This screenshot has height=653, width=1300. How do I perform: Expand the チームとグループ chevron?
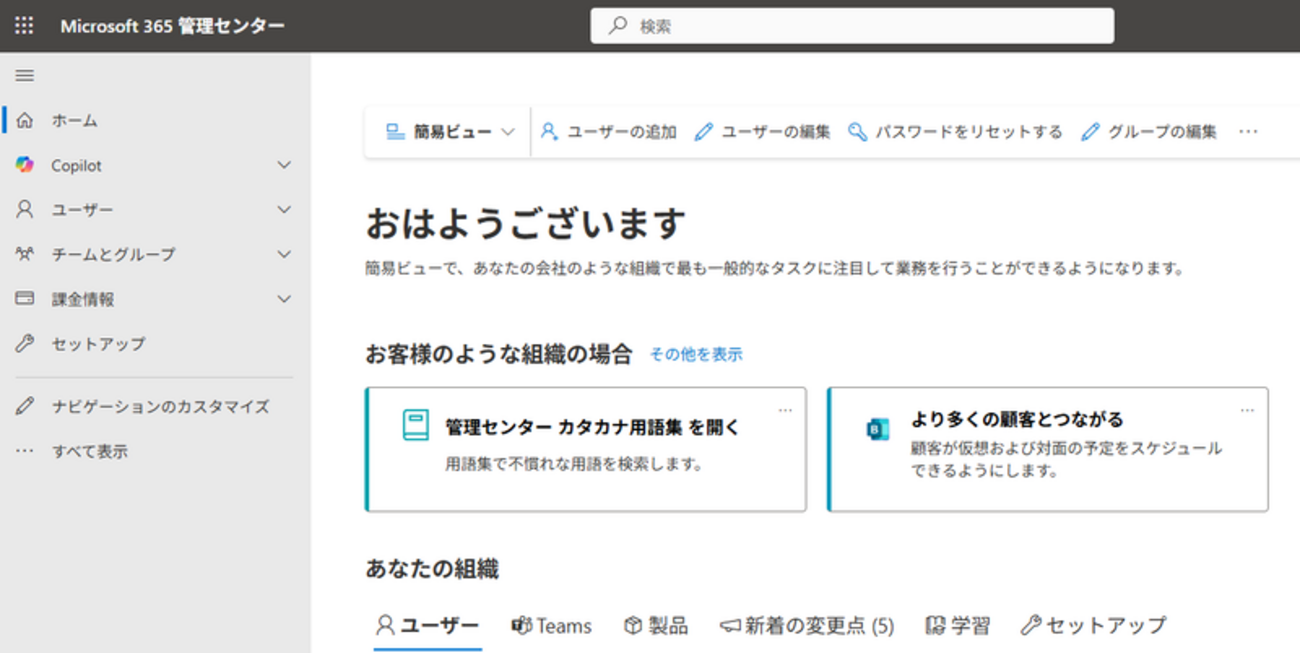[284, 255]
